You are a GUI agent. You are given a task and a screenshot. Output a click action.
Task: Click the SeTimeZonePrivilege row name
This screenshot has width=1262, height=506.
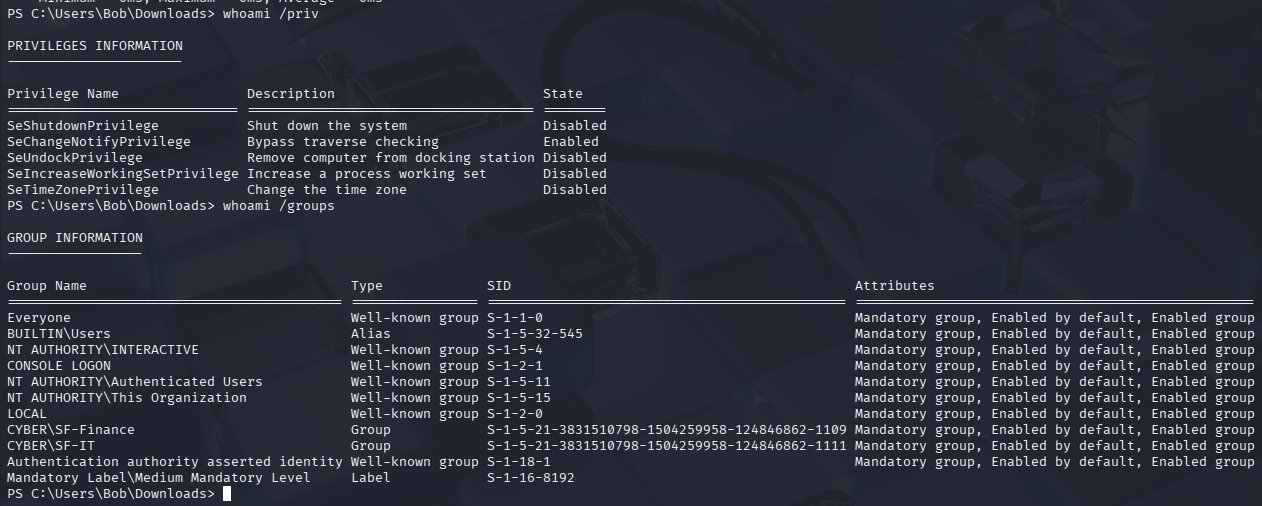[83, 190]
